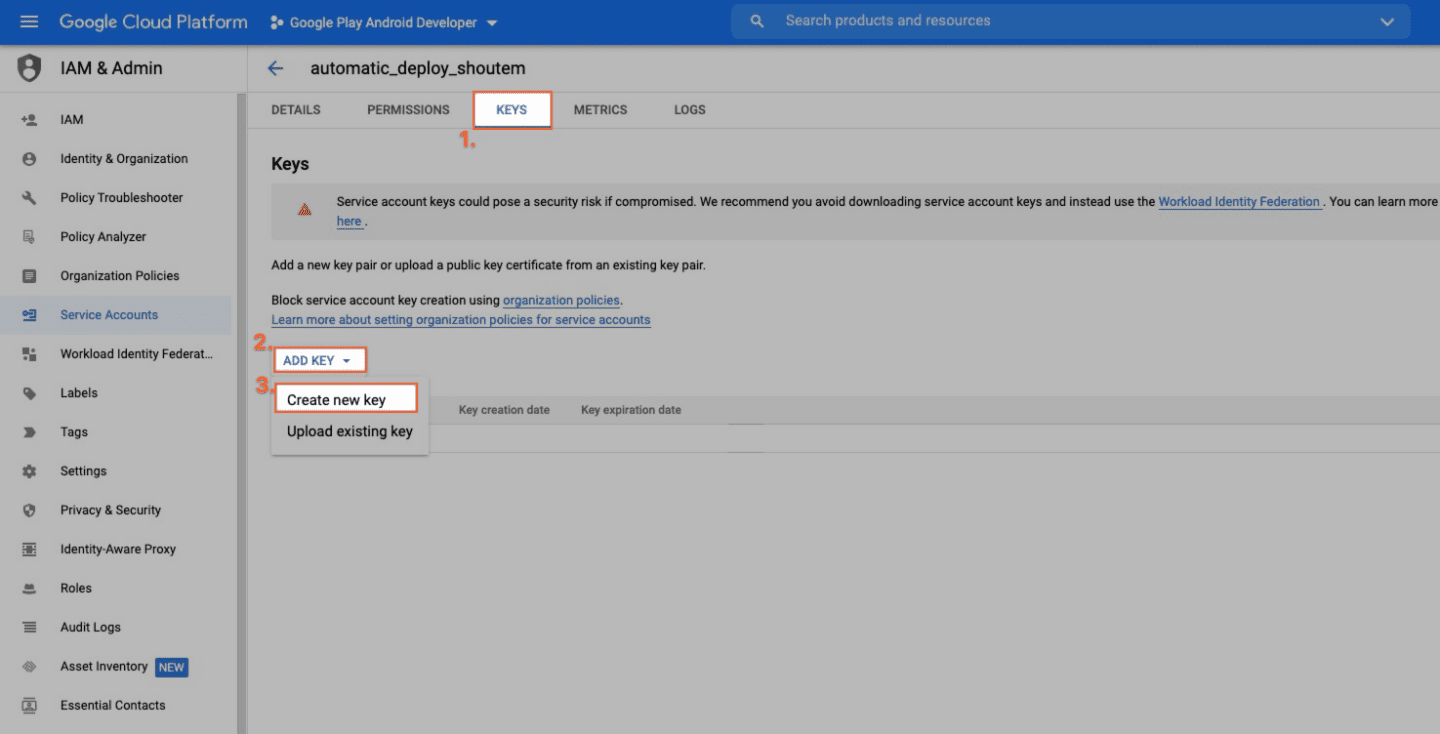The width and height of the screenshot is (1440, 734).
Task: Open the Google Play Android Developer project selector
Action: click(384, 23)
